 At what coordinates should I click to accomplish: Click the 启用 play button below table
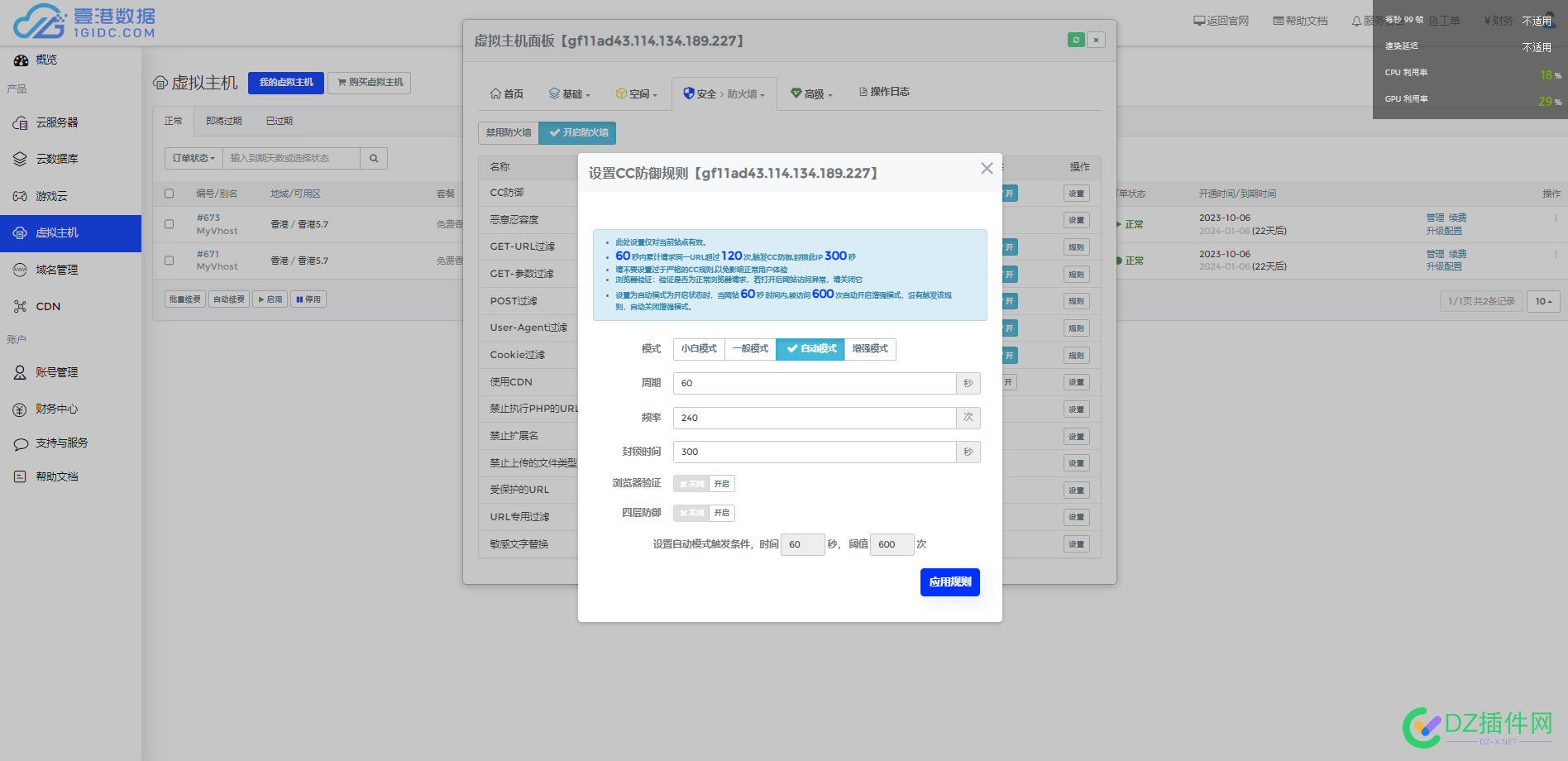270,299
